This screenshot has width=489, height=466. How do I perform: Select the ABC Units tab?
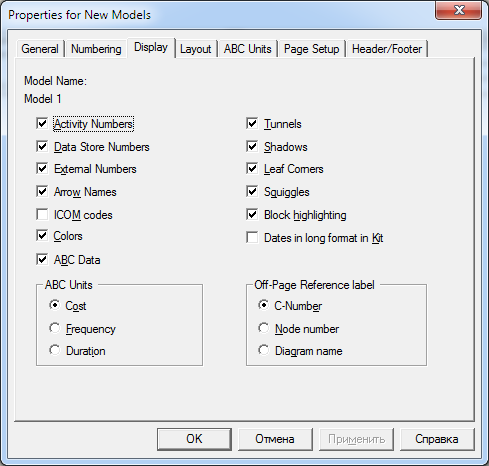click(x=248, y=49)
